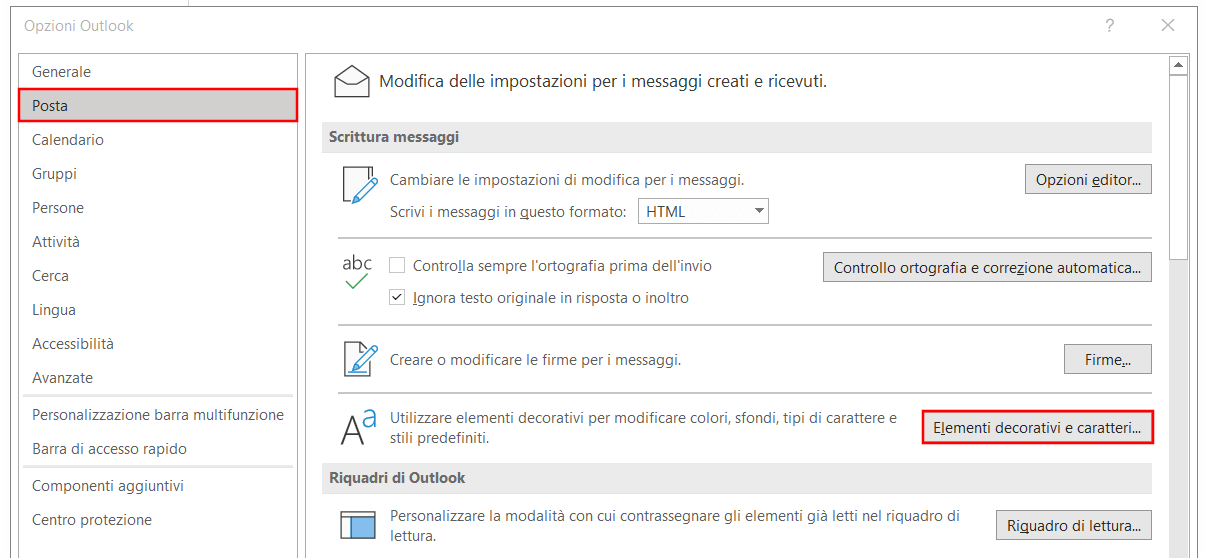This screenshot has width=1205, height=558.
Task: Click the envelope icon beside the header
Action: point(351,81)
